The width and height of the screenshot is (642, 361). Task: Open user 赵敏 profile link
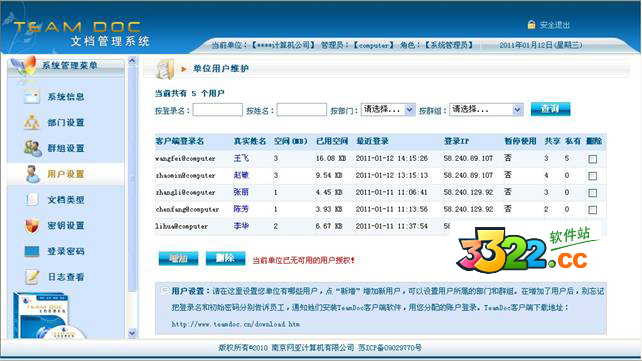pyautogui.click(x=241, y=175)
